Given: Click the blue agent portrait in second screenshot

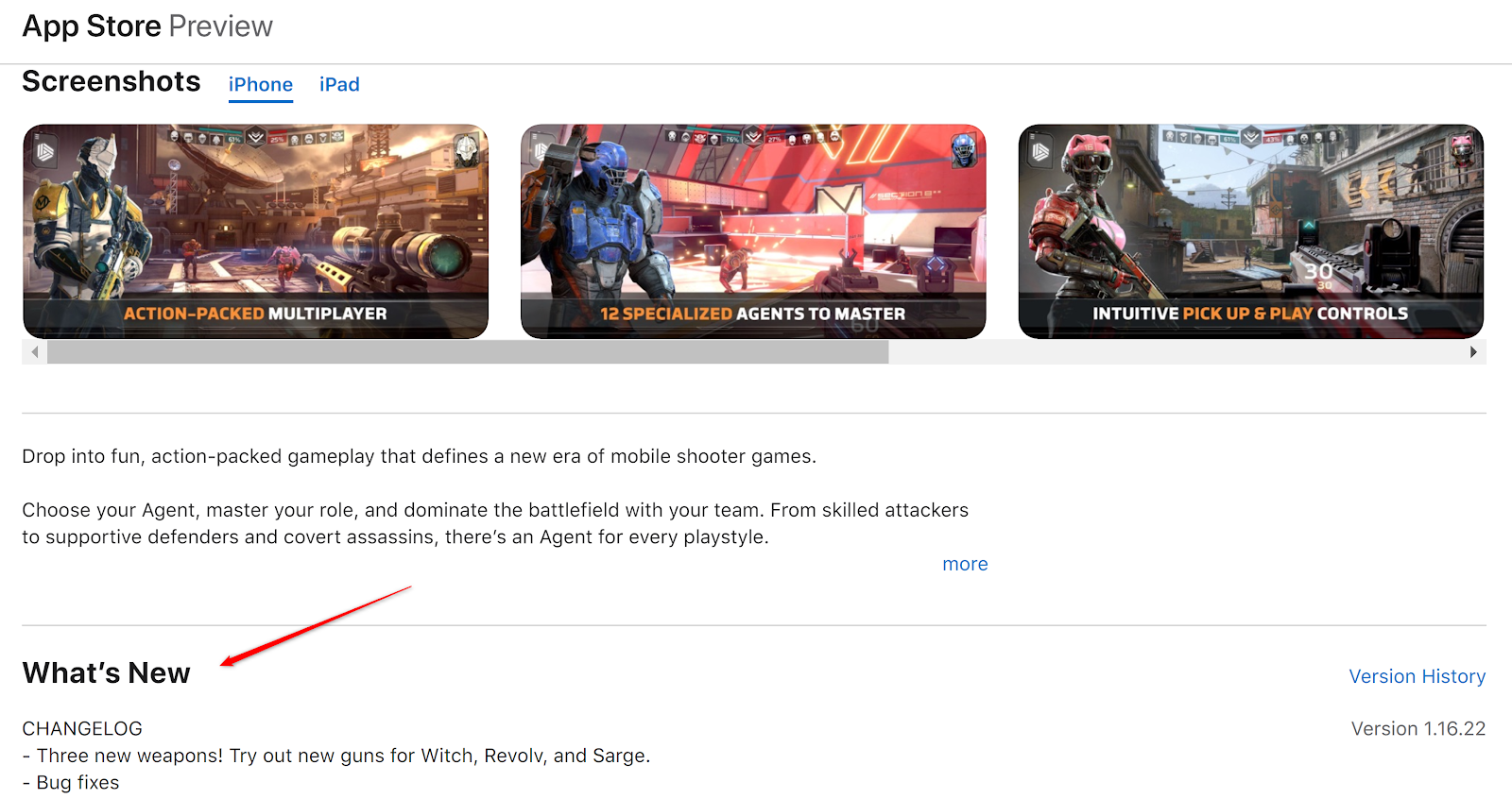Looking at the screenshot, I should pyautogui.click(x=964, y=151).
